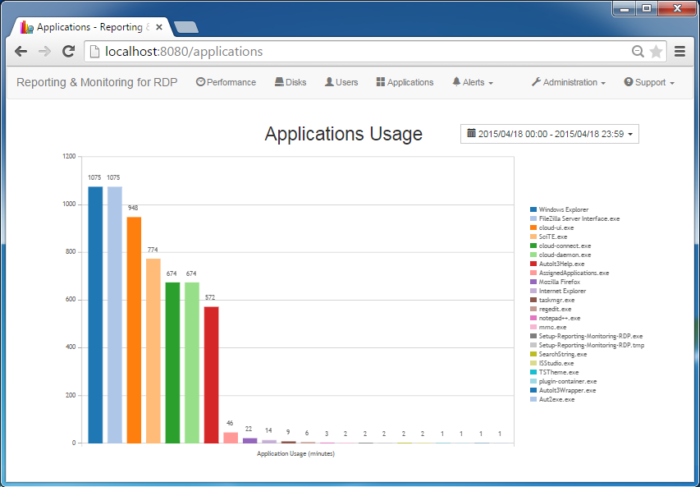Image resolution: width=700 pixels, height=487 pixels.
Task: Click the light green cloud-daemon.exe bar
Action: pyautogui.click(x=192, y=363)
